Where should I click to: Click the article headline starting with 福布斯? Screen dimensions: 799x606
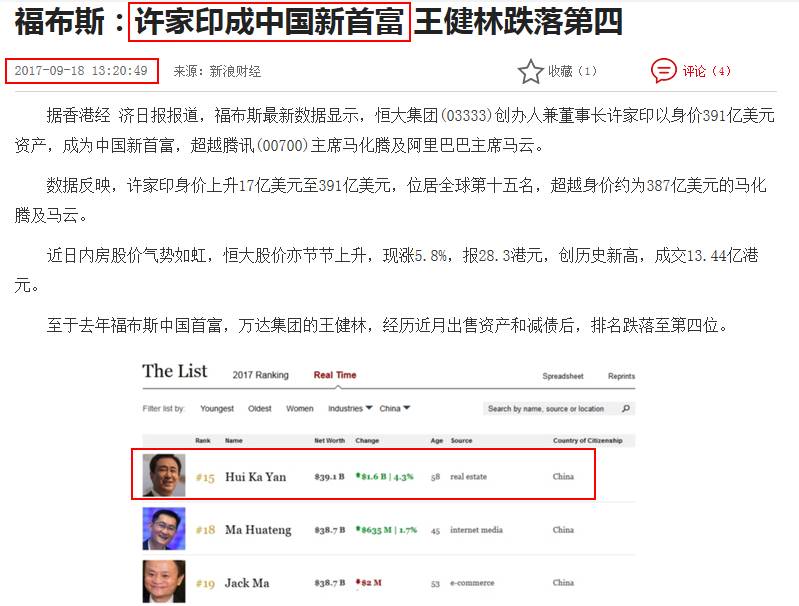(x=318, y=22)
